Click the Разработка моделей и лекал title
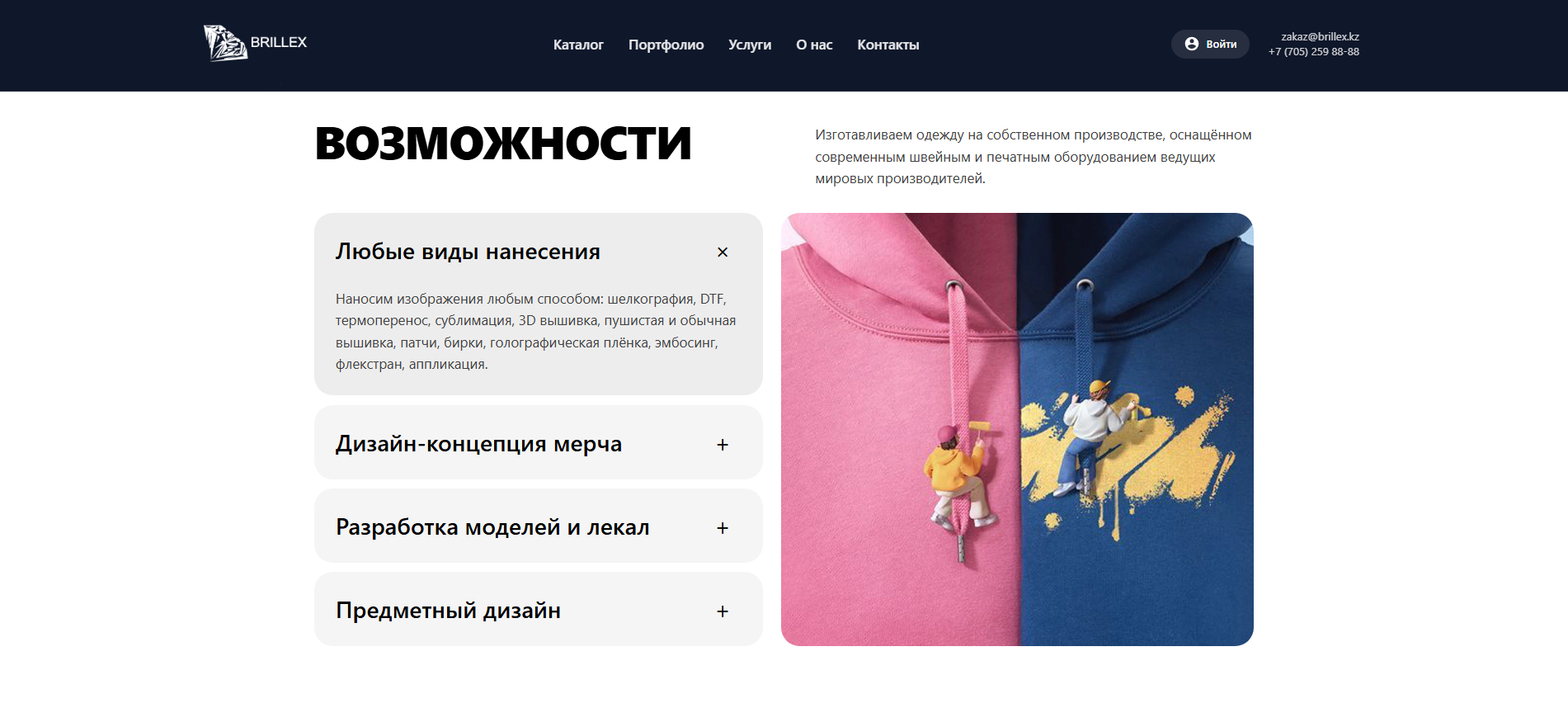1568x708 pixels. pos(492,527)
